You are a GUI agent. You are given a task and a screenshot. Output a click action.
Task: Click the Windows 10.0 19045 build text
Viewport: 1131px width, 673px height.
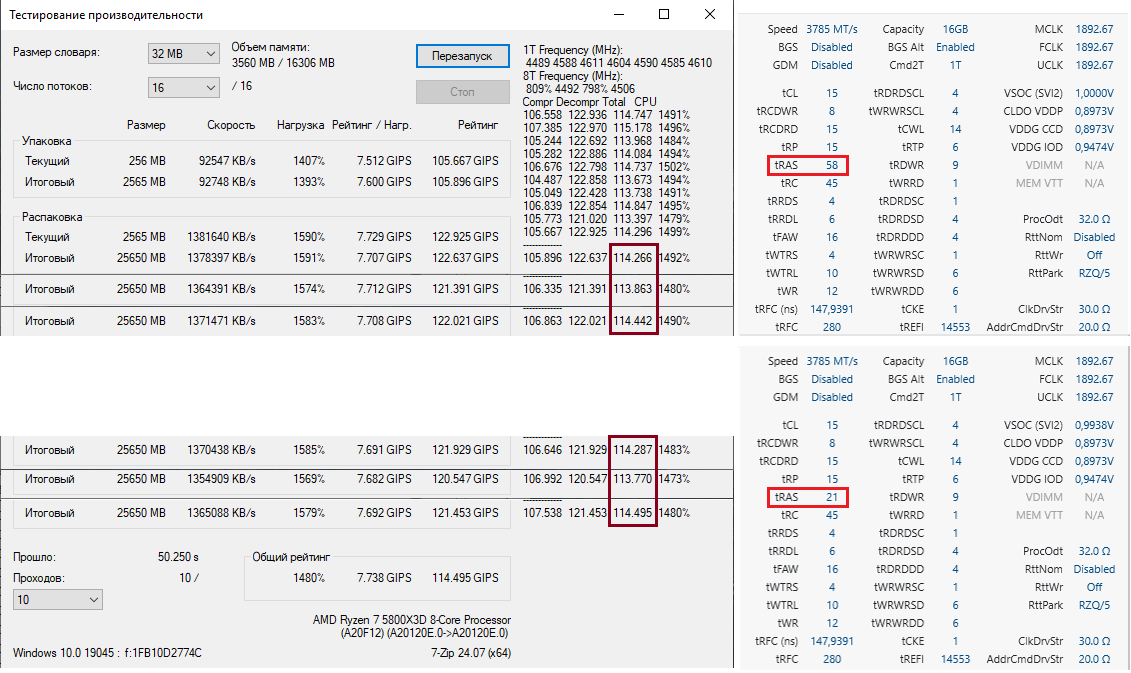(x=107, y=653)
